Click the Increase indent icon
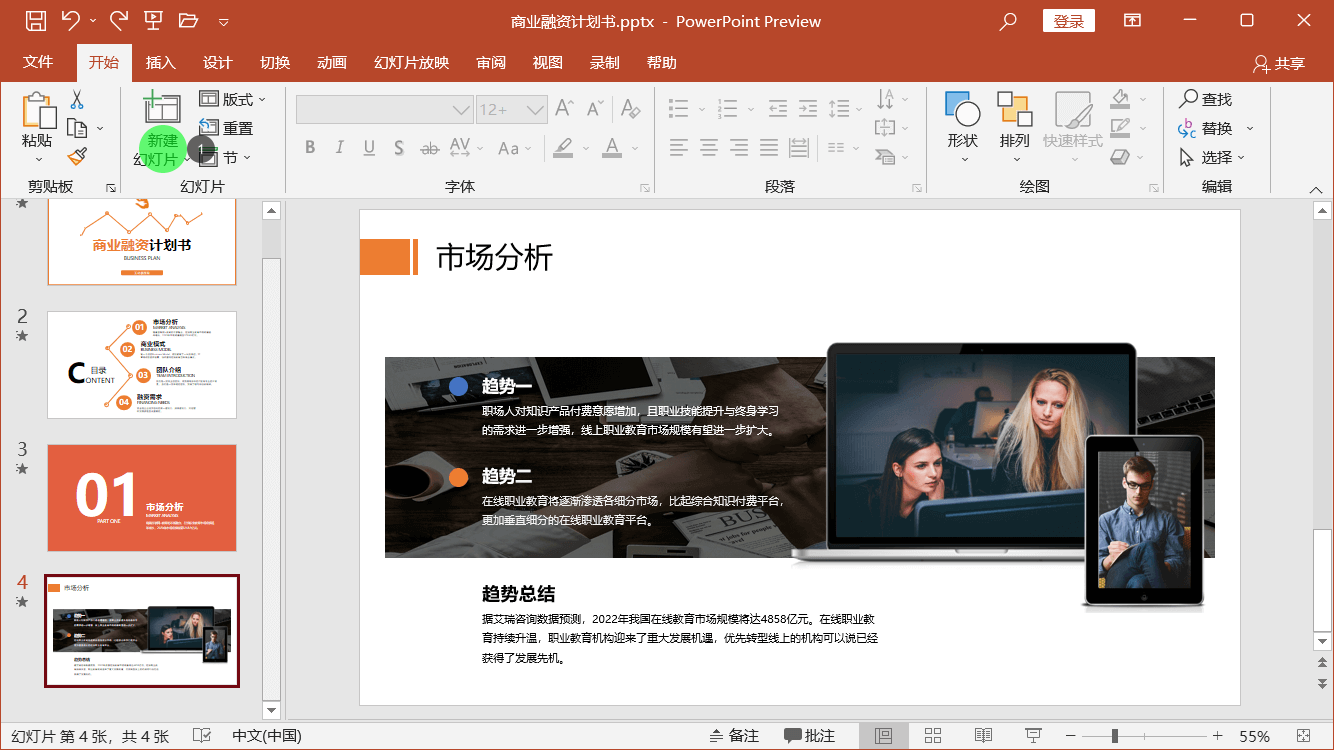This screenshot has width=1334, height=750. click(x=809, y=108)
